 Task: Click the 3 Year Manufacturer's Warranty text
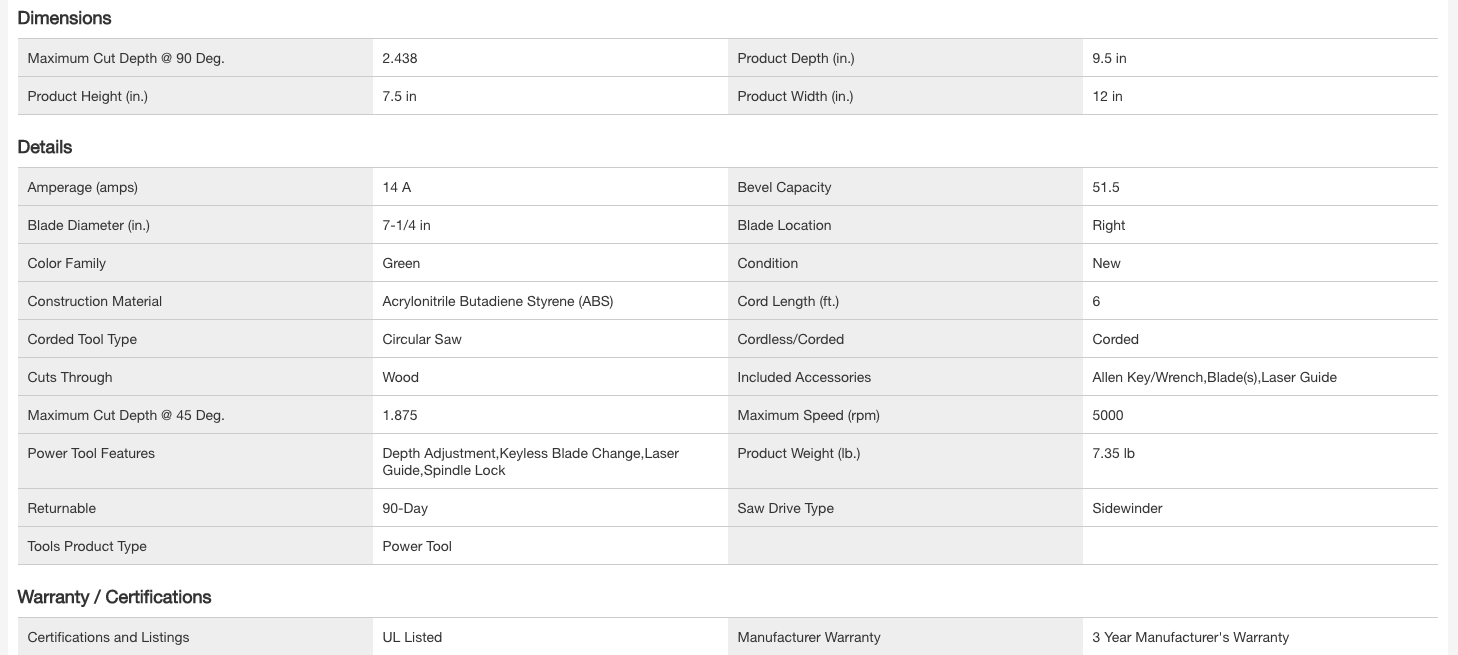tap(1190, 637)
